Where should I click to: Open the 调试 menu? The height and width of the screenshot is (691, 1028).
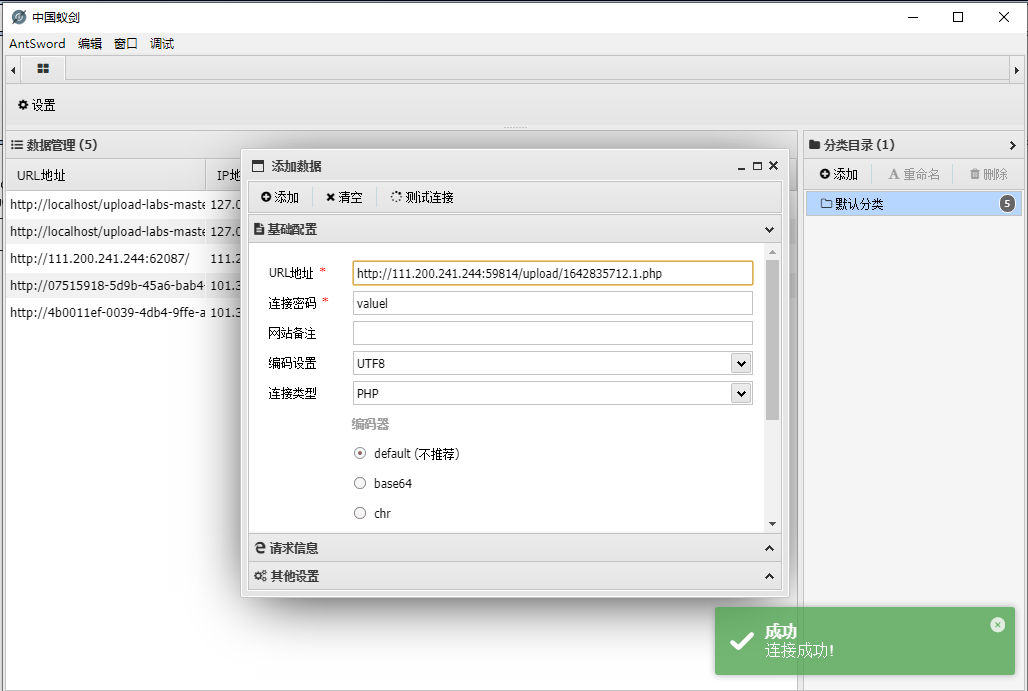162,44
